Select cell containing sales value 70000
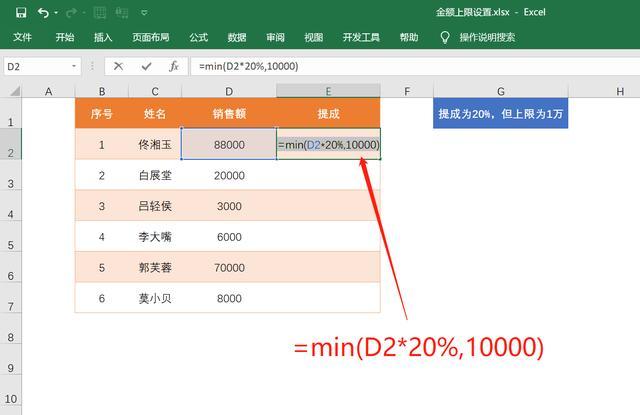640x415 pixels. pyautogui.click(x=228, y=268)
